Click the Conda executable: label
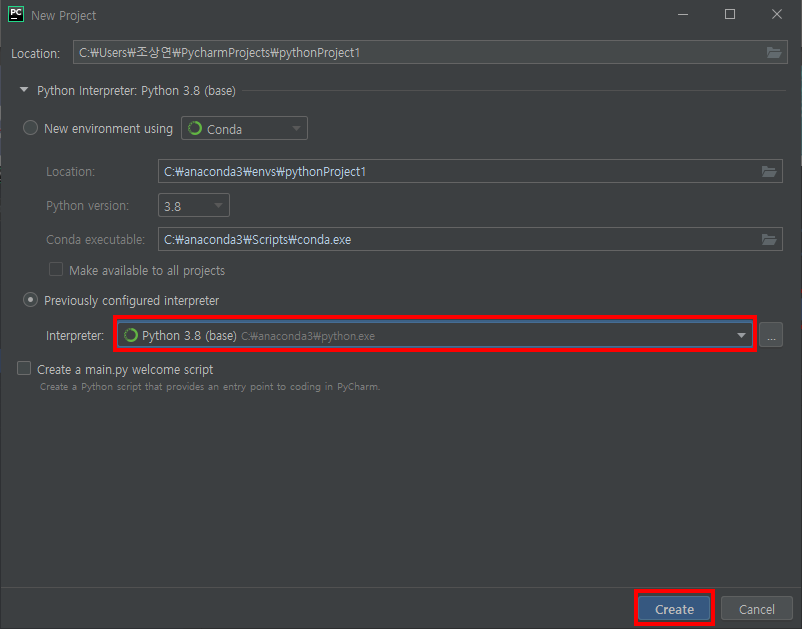The height and width of the screenshot is (629, 802). click(95, 239)
